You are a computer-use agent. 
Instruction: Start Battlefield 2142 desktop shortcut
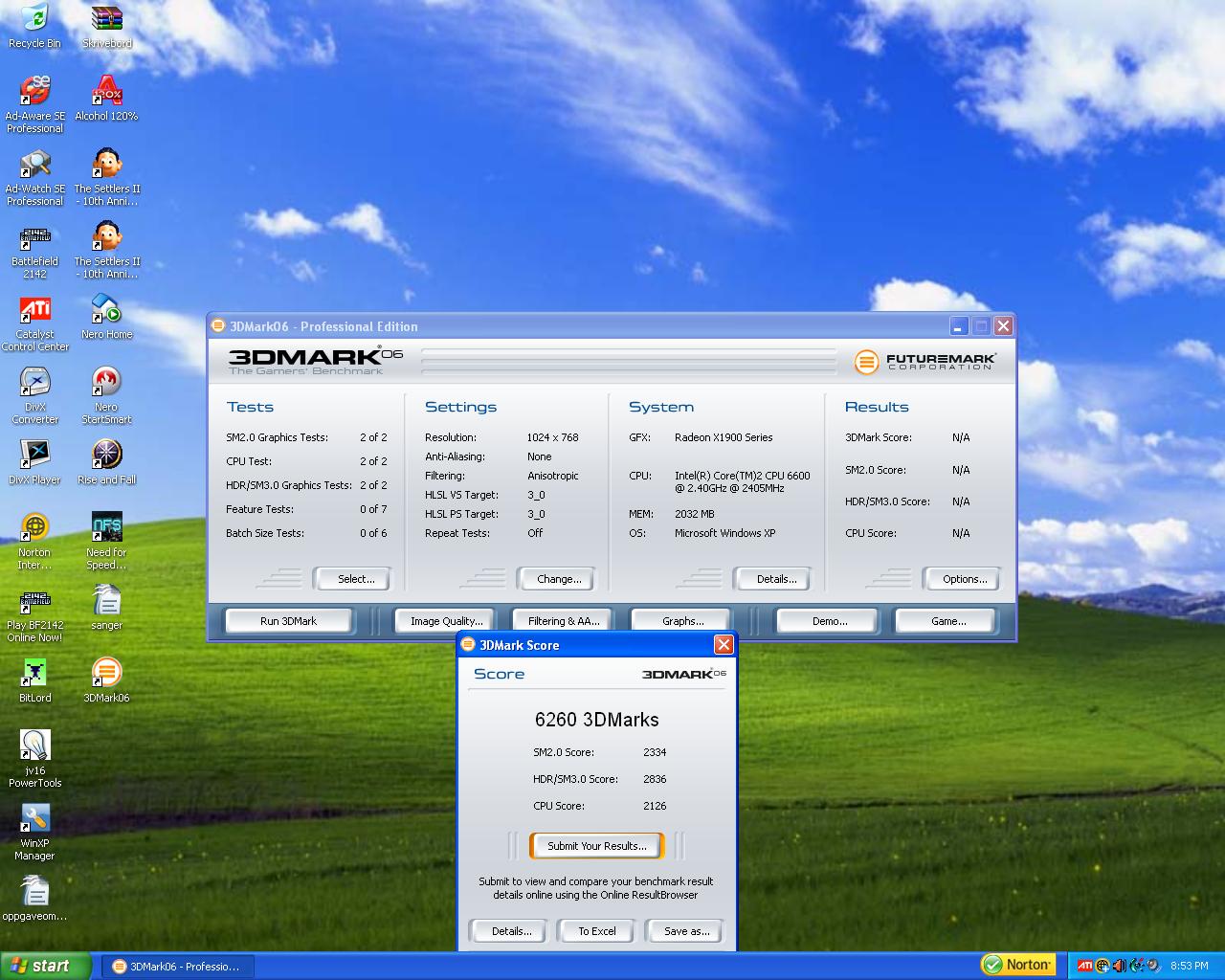click(x=34, y=250)
